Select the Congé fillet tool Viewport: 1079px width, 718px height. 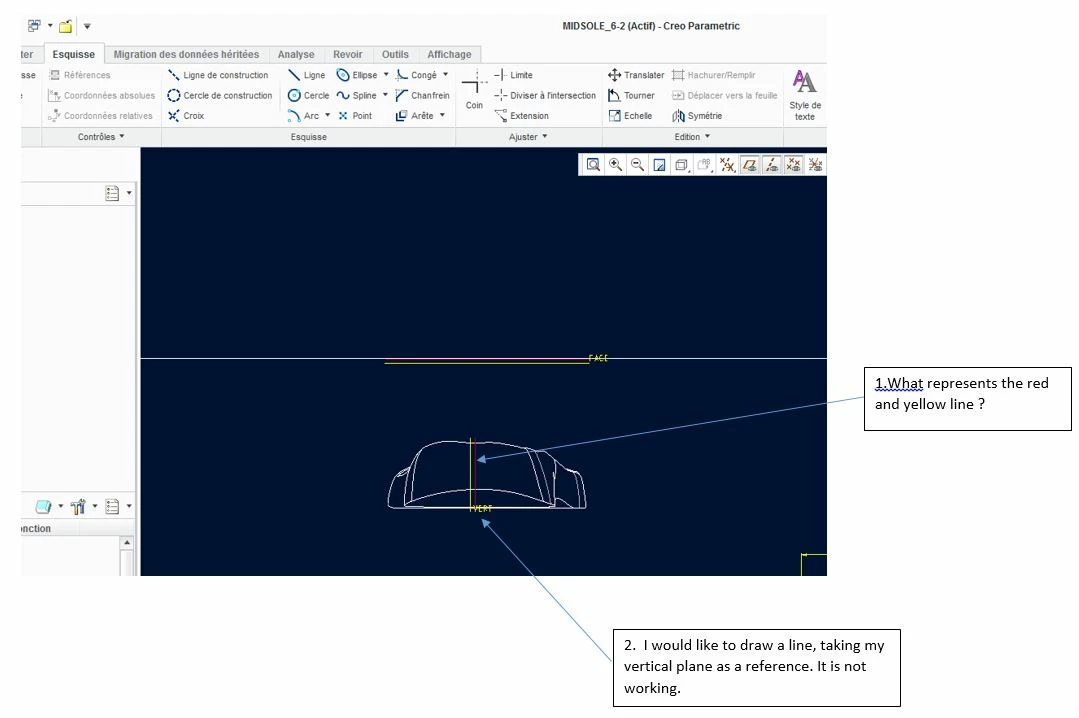pos(416,75)
